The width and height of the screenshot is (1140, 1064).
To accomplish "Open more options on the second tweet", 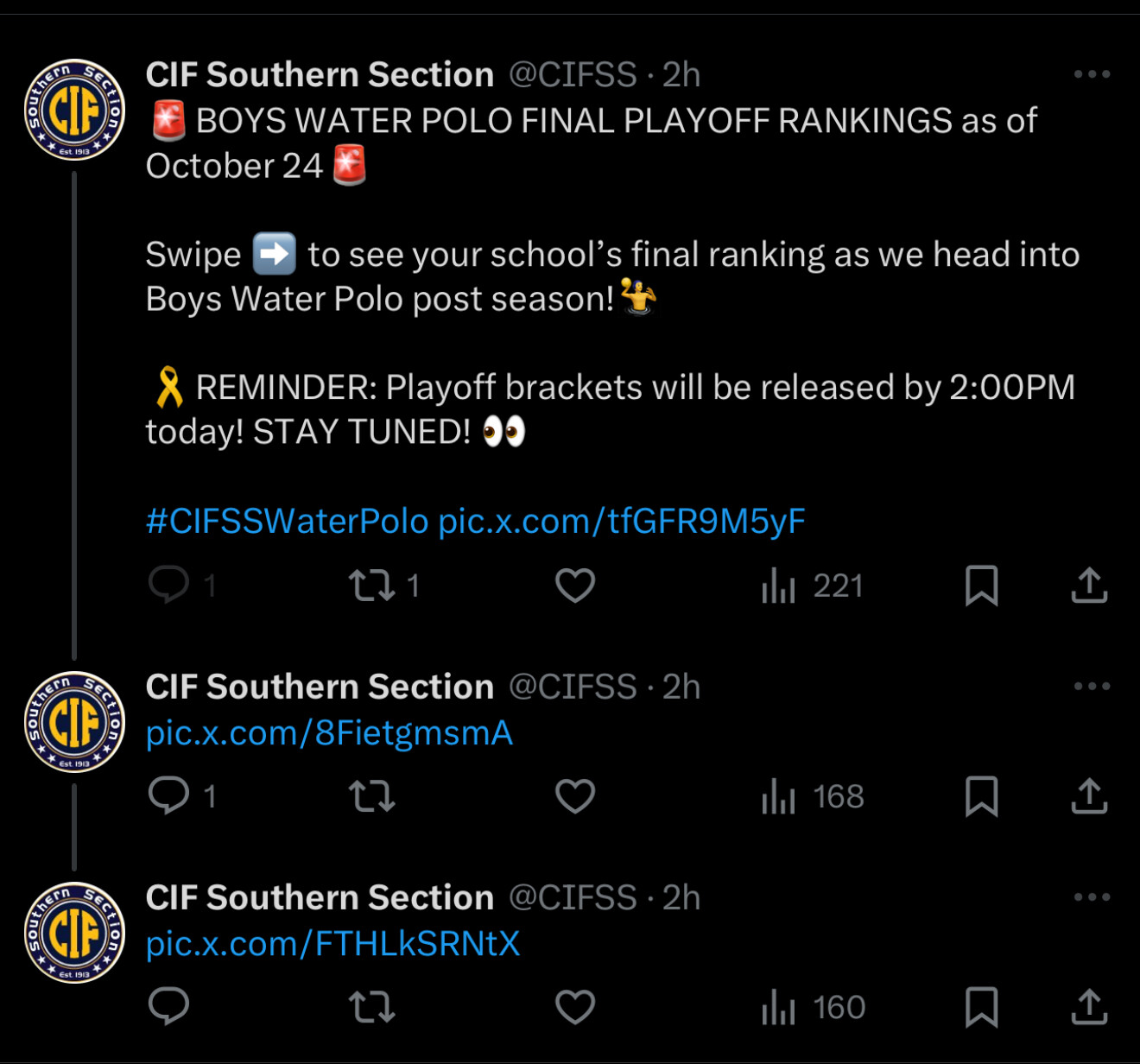I will [x=1092, y=687].
